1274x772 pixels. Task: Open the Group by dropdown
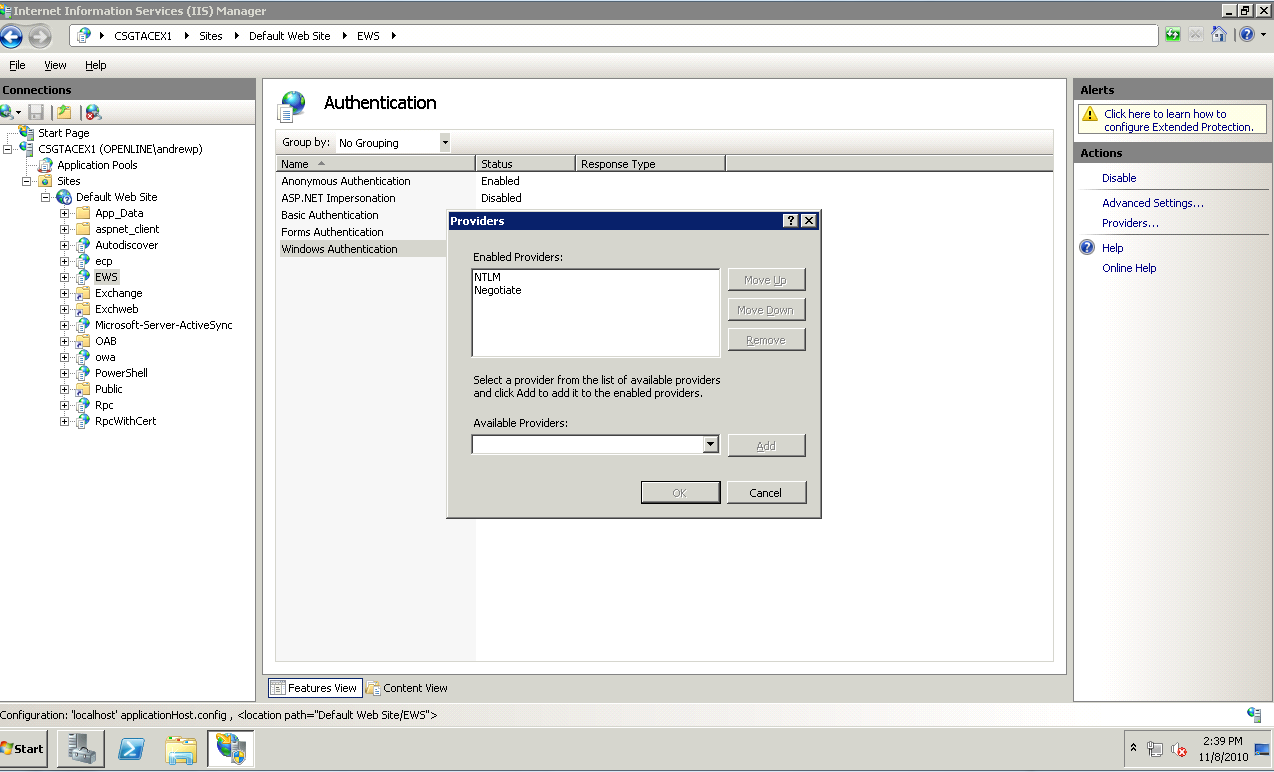445,143
